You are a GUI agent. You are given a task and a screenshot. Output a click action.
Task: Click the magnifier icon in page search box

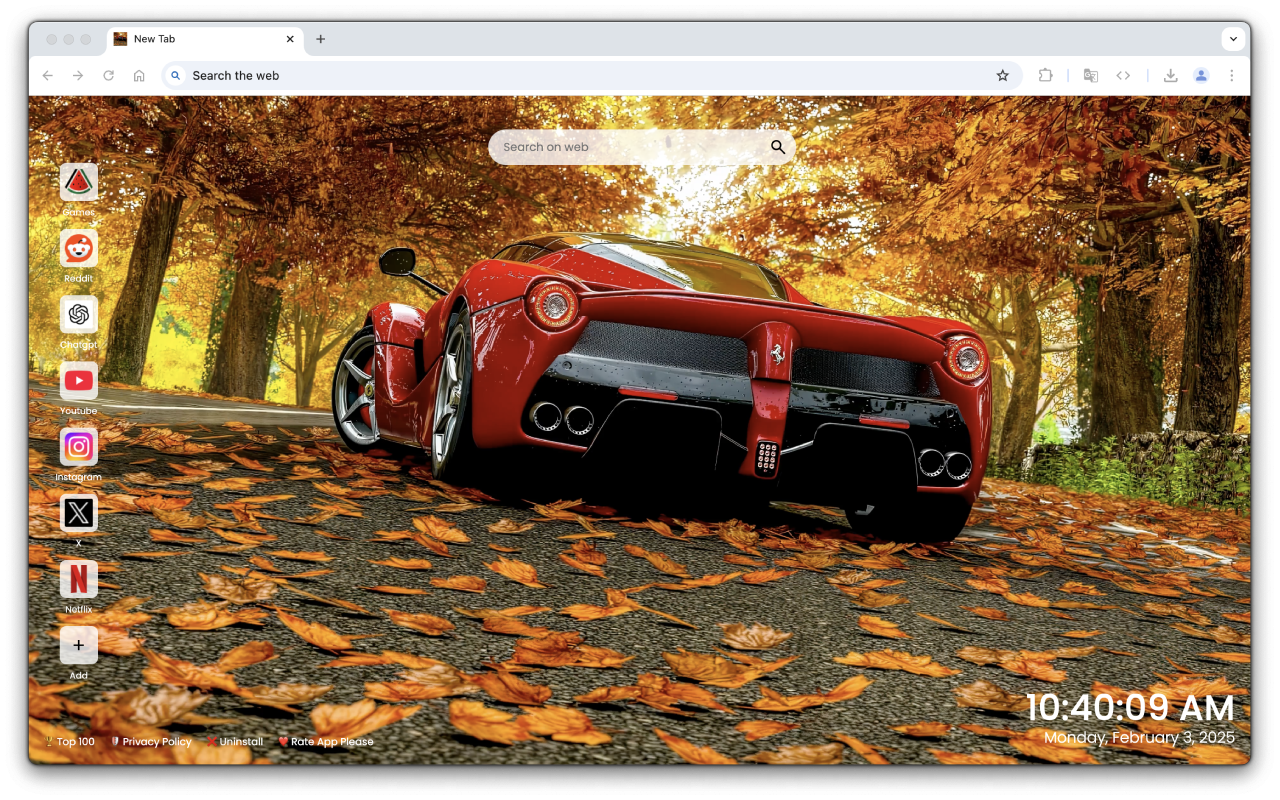pos(778,147)
